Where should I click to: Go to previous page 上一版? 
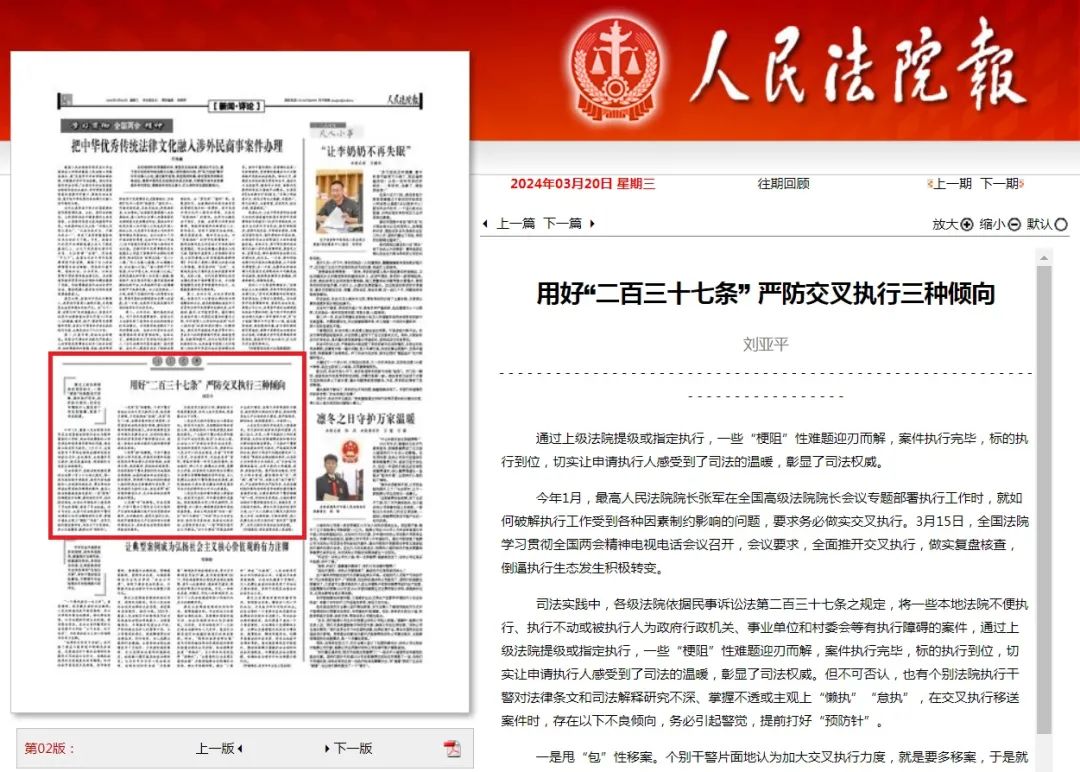point(214,749)
